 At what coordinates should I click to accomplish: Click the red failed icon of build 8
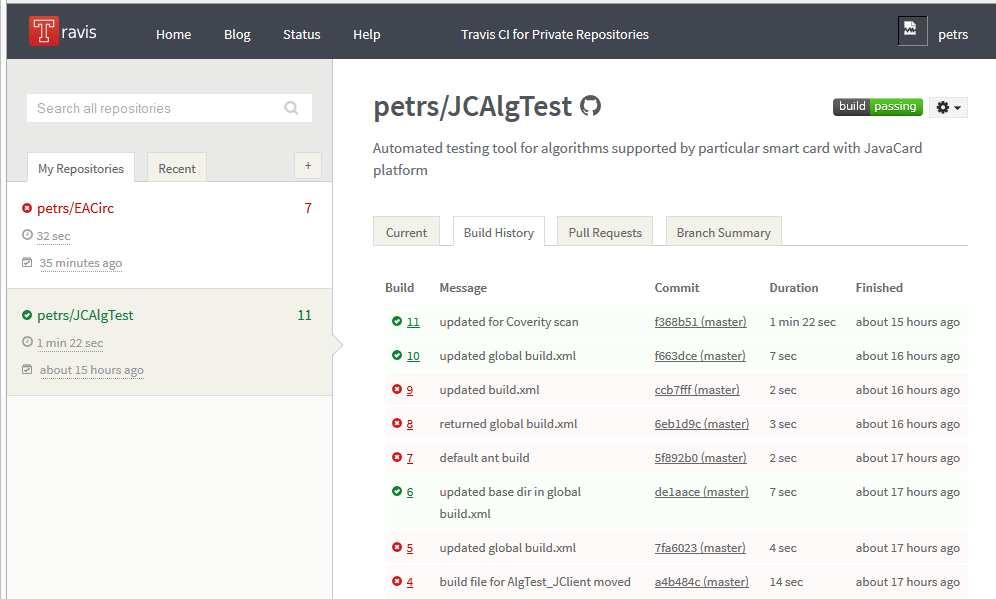tap(397, 423)
